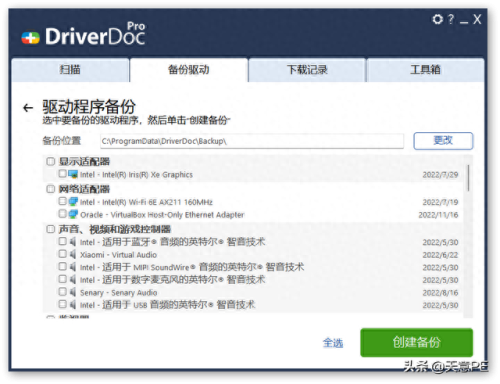Click speaker icon of Senary Audio
The image size is (500, 384).
pyautogui.click(x=73, y=292)
